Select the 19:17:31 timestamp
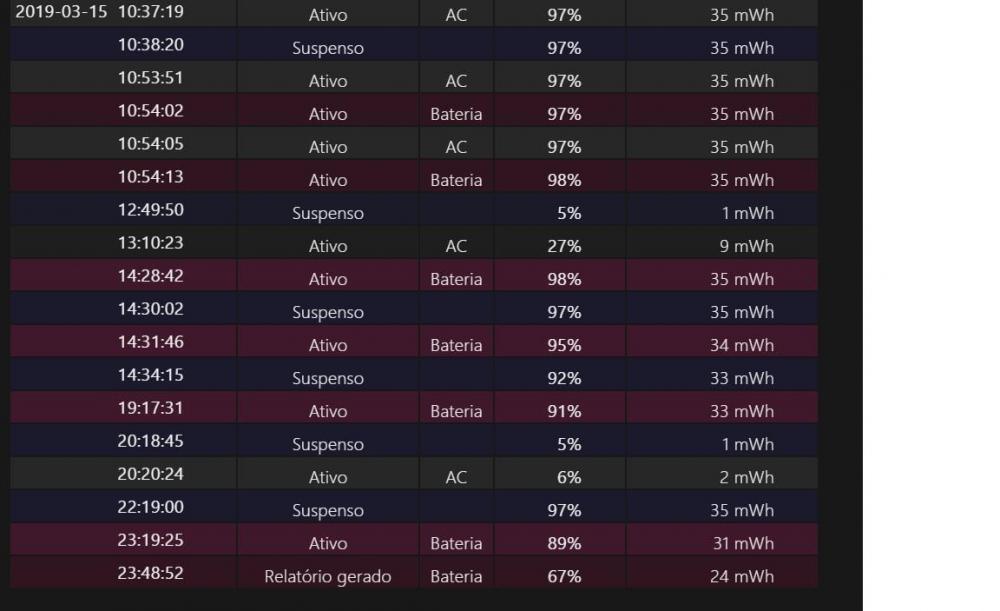Image resolution: width=1000 pixels, height=611 pixels. (150, 409)
